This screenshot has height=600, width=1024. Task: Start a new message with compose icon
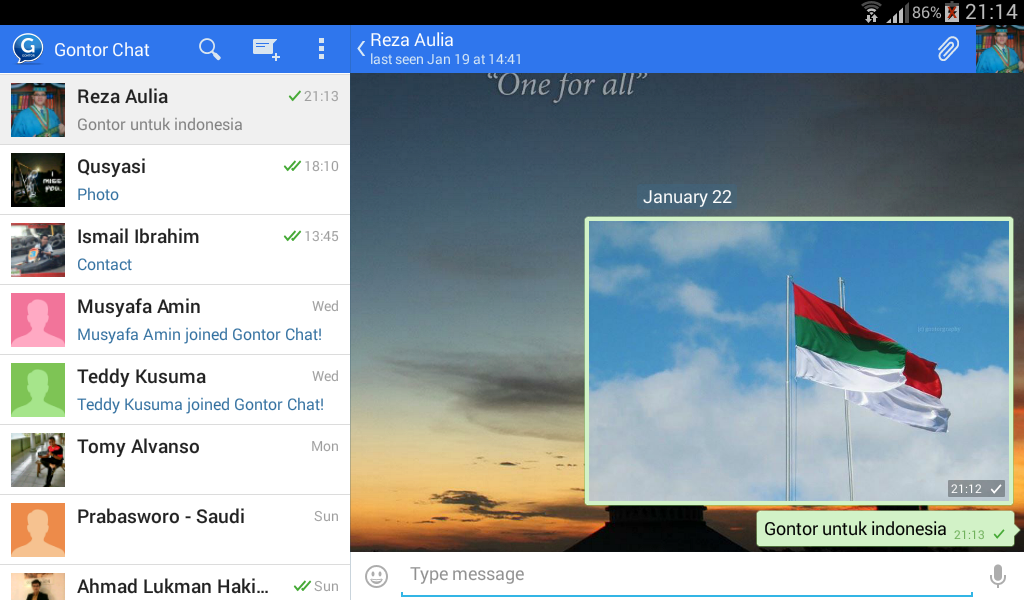coord(266,50)
